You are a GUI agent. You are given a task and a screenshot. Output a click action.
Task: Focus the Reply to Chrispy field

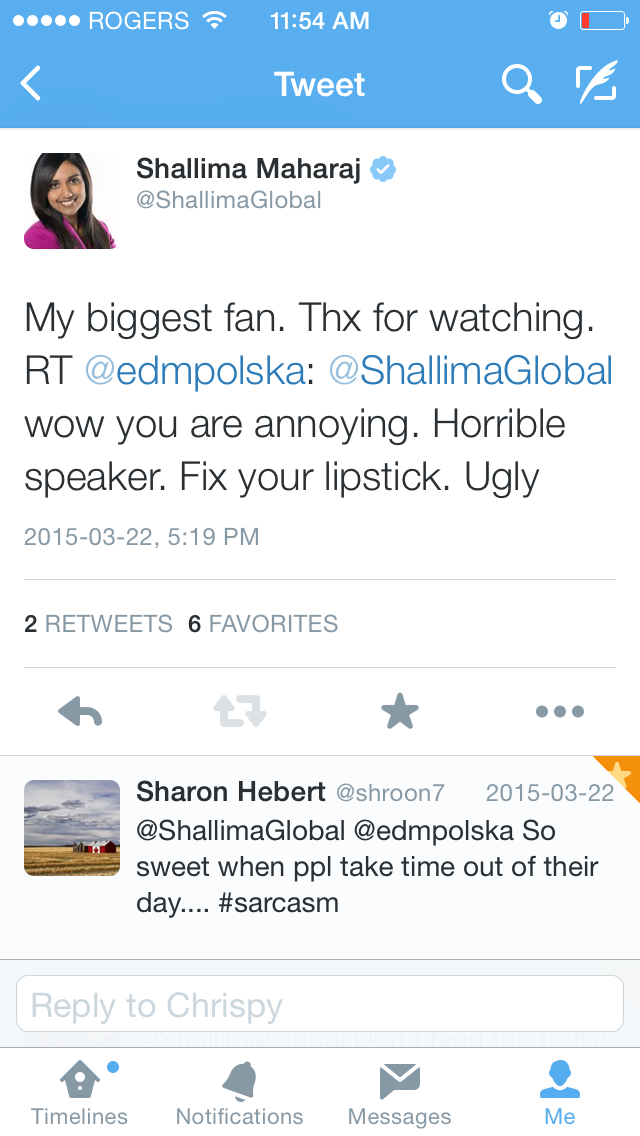320,1004
